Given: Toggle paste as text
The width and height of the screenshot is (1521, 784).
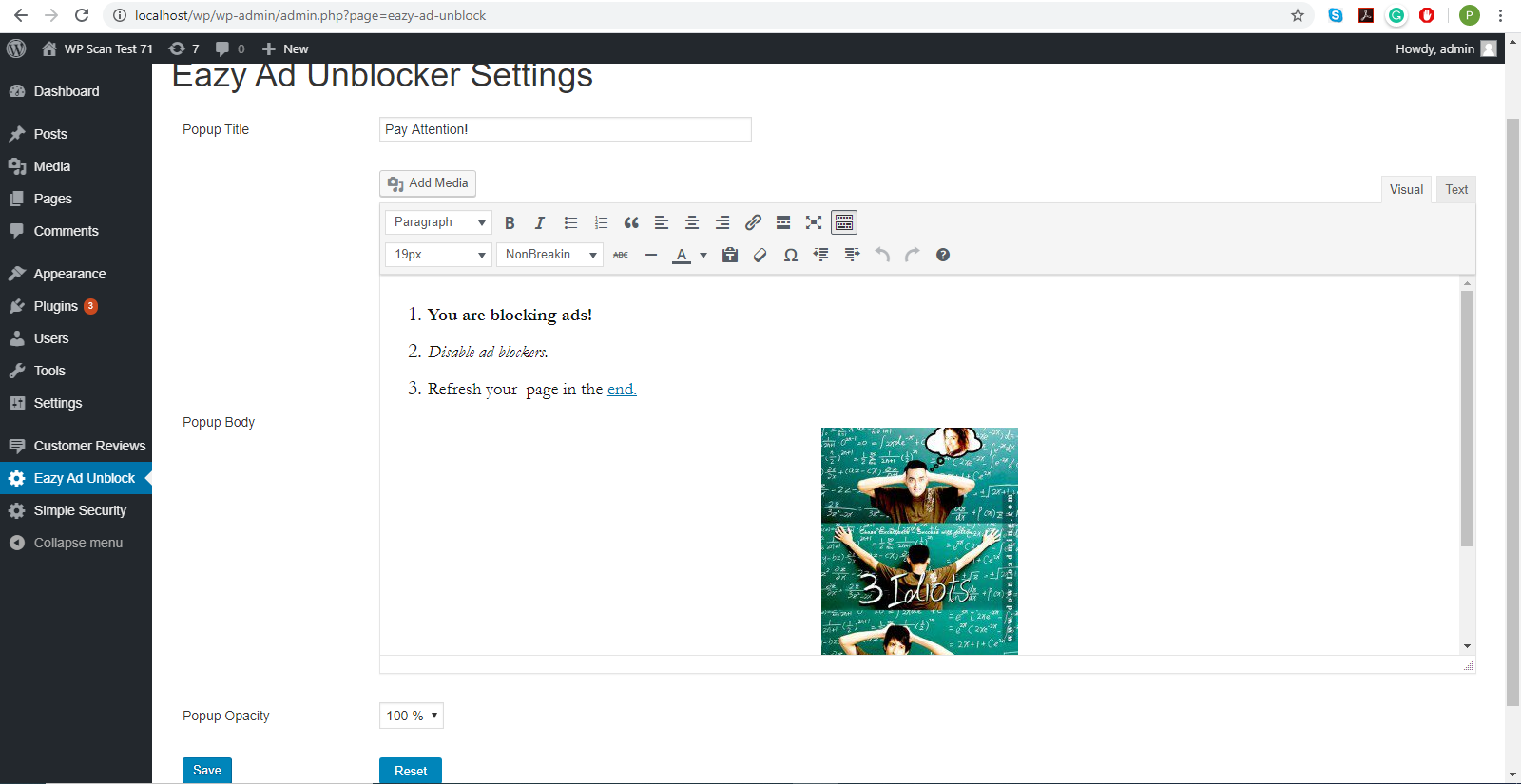Looking at the screenshot, I should point(730,255).
